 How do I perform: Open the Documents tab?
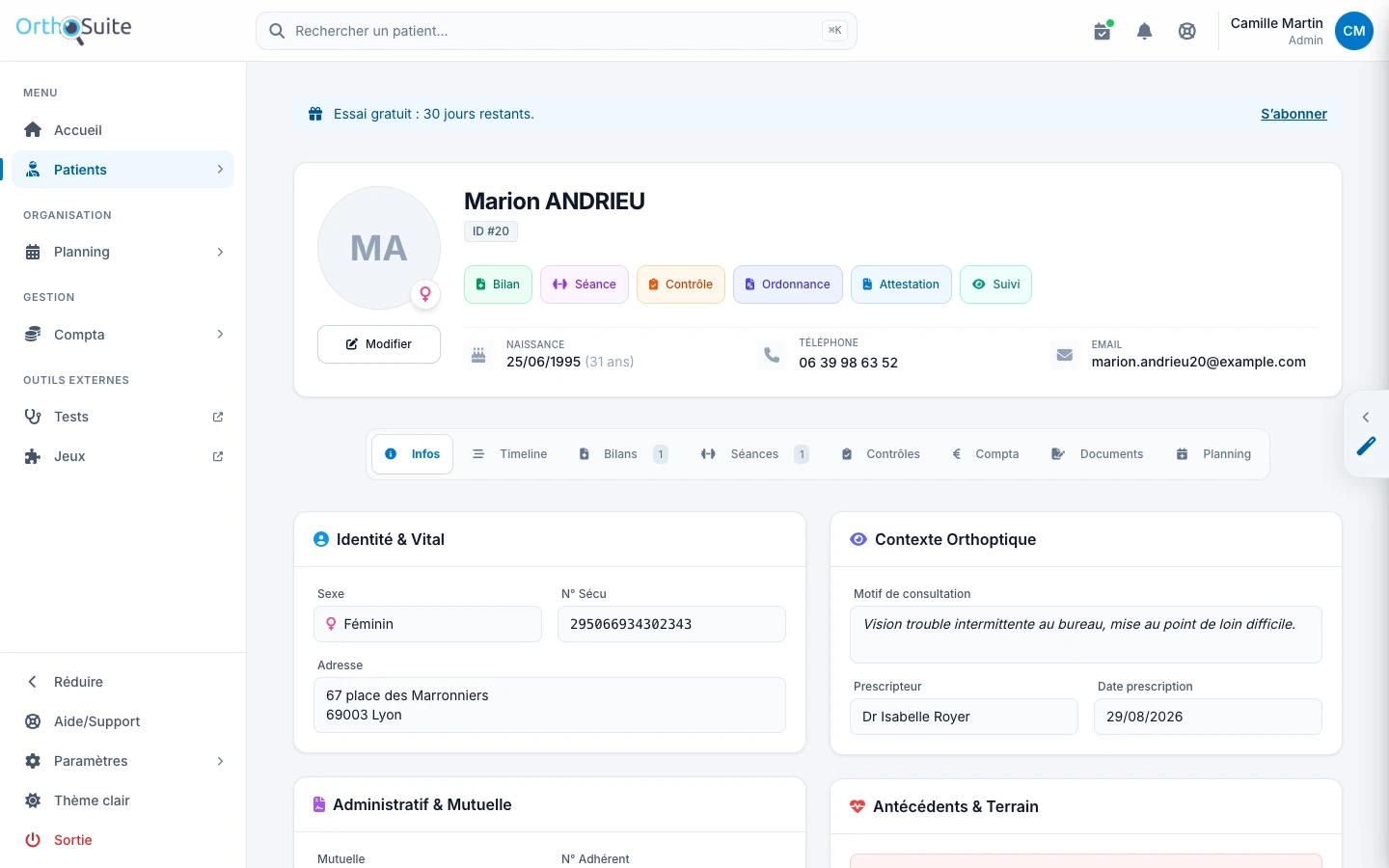[1098, 454]
